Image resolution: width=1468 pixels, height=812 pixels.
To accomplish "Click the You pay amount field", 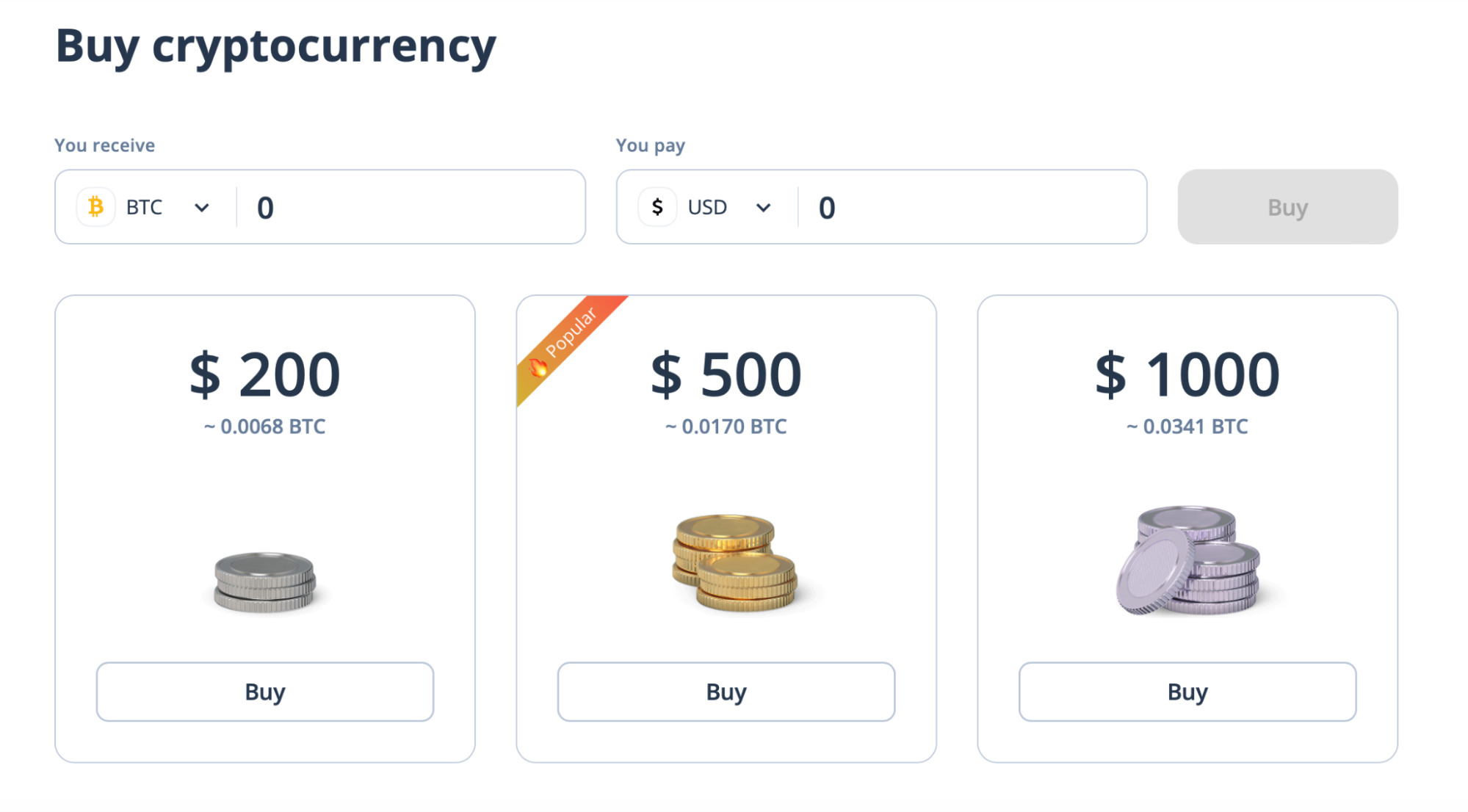I will (x=972, y=208).
